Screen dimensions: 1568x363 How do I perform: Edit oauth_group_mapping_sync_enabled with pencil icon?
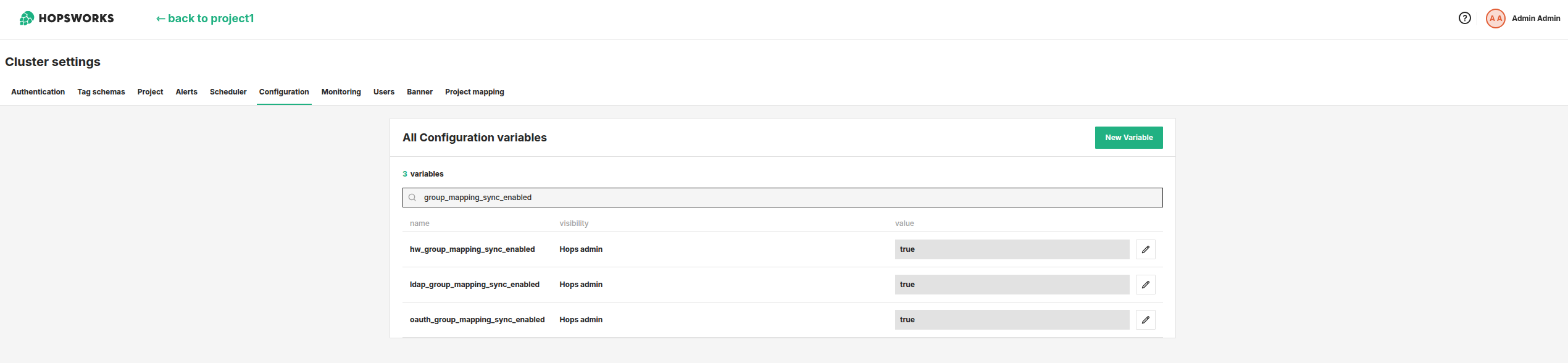1145,320
